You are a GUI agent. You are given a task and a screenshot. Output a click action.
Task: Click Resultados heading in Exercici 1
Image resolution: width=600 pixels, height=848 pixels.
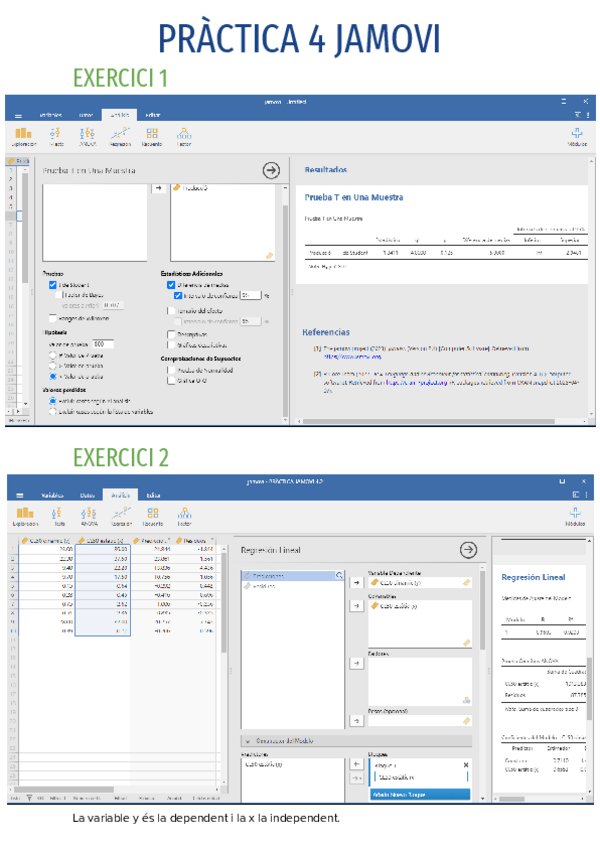[326, 169]
